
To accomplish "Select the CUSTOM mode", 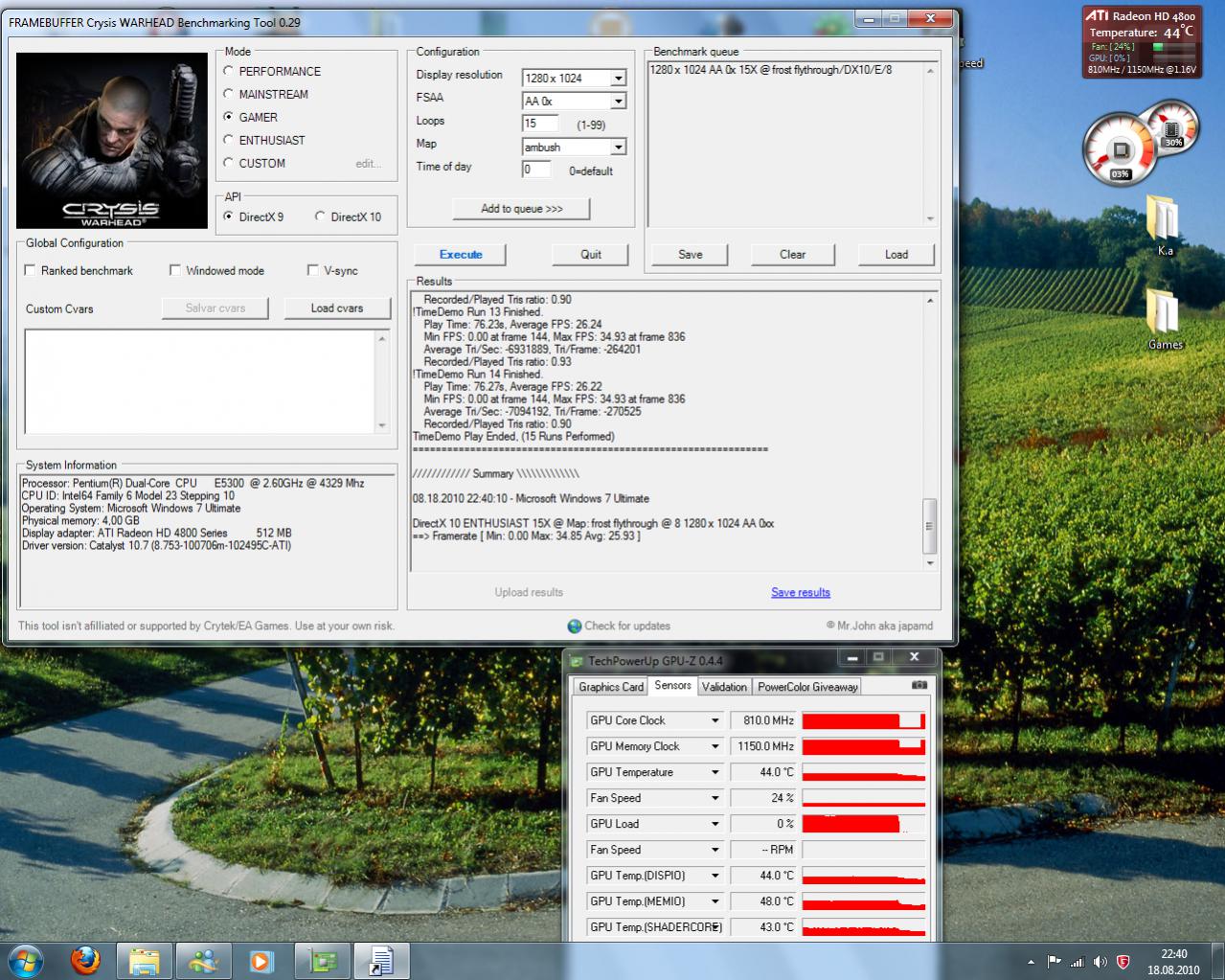I will tap(228, 163).
